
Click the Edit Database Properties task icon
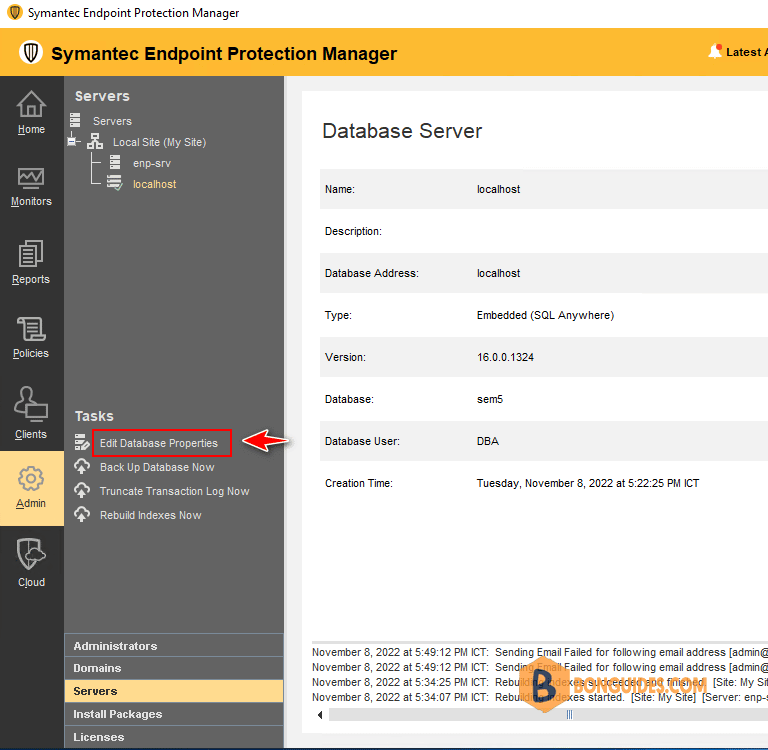tap(82, 442)
